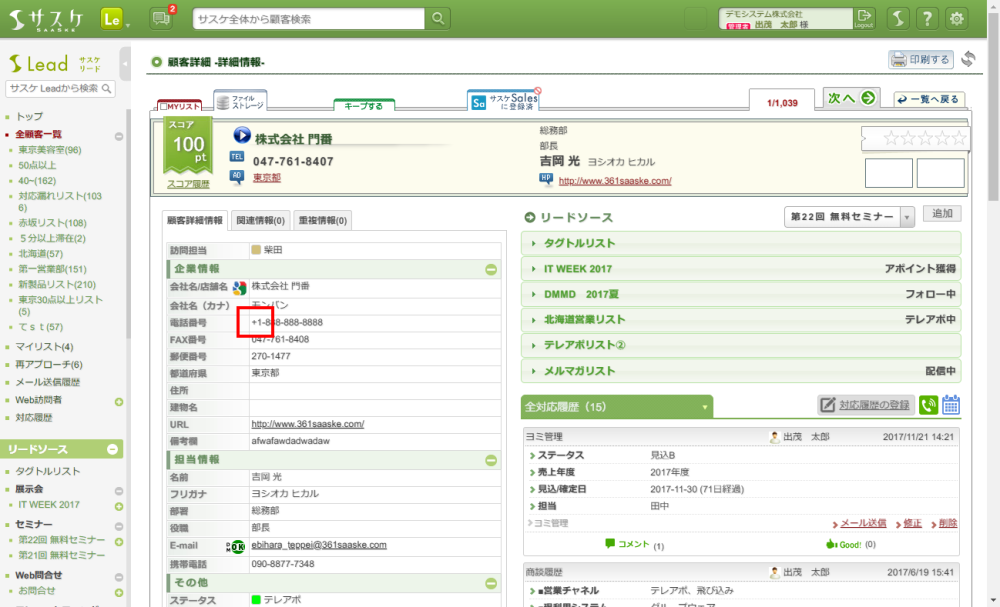Viewport: 1000px width, 607px height.
Task: Expand the DMMD 2017夏 lead source row
Action: coord(741,294)
